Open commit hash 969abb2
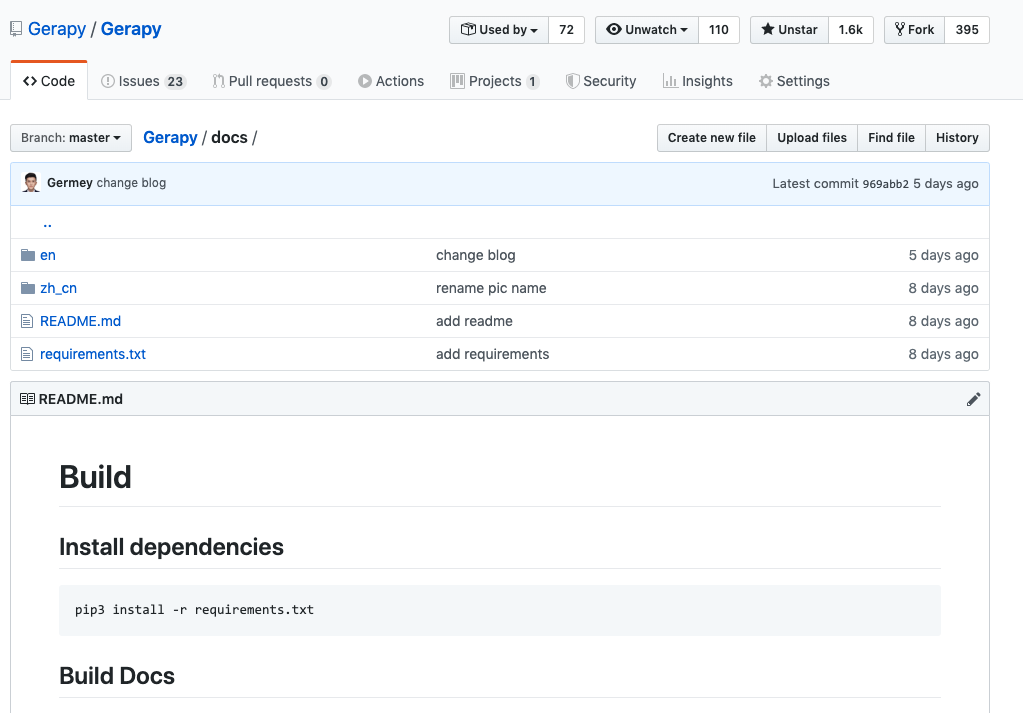This screenshot has height=713, width=1023. point(885,184)
